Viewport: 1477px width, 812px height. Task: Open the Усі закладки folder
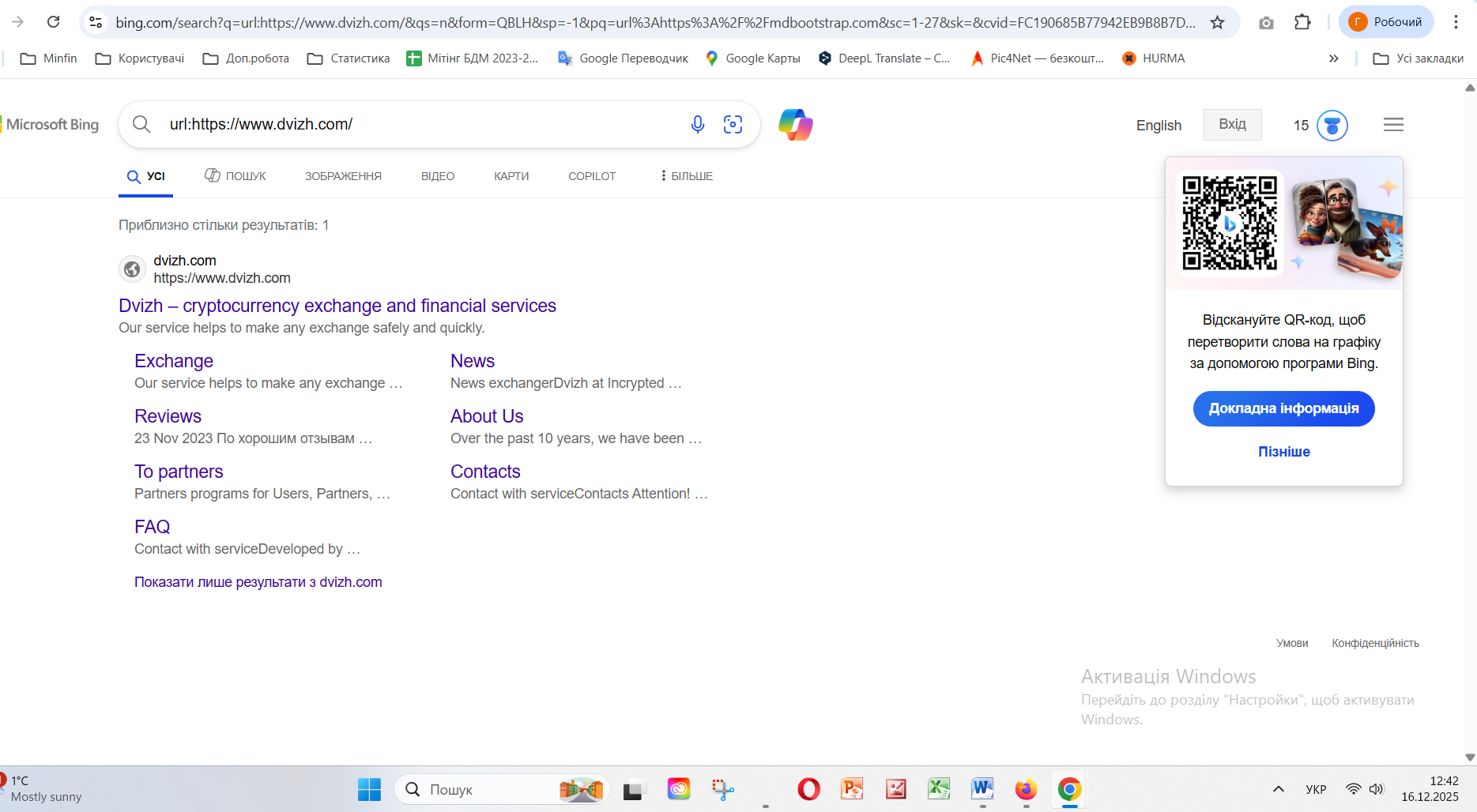[x=1419, y=58]
